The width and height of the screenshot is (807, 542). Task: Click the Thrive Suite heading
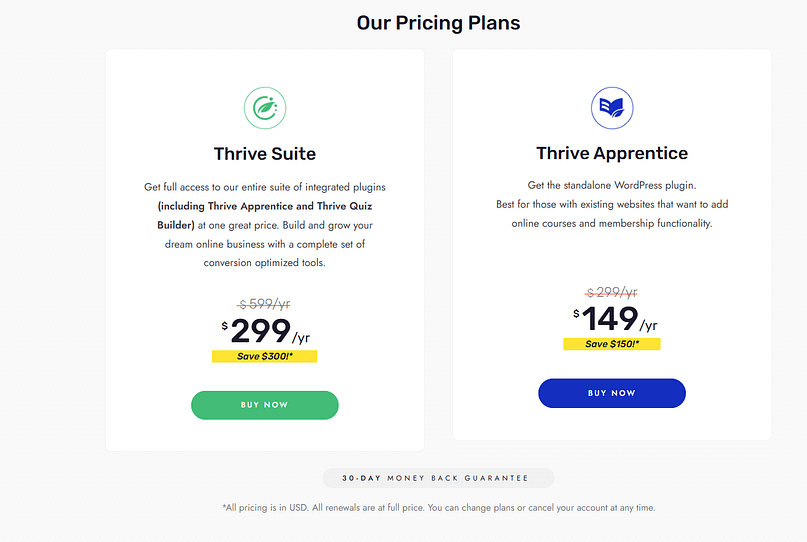tap(265, 154)
